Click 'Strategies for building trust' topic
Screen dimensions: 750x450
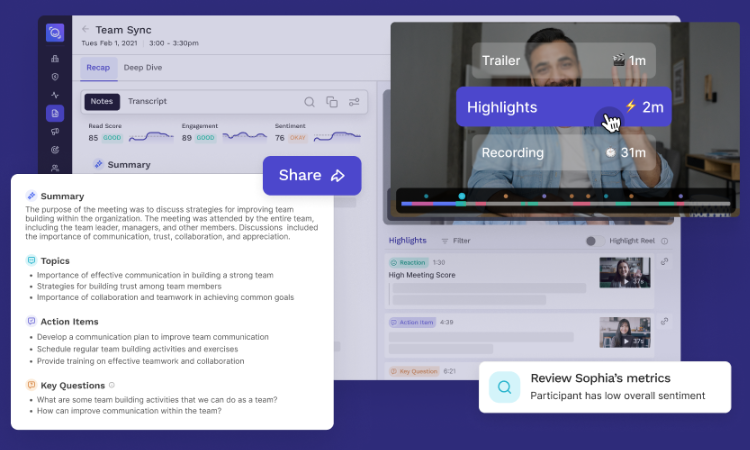pos(129,286)
